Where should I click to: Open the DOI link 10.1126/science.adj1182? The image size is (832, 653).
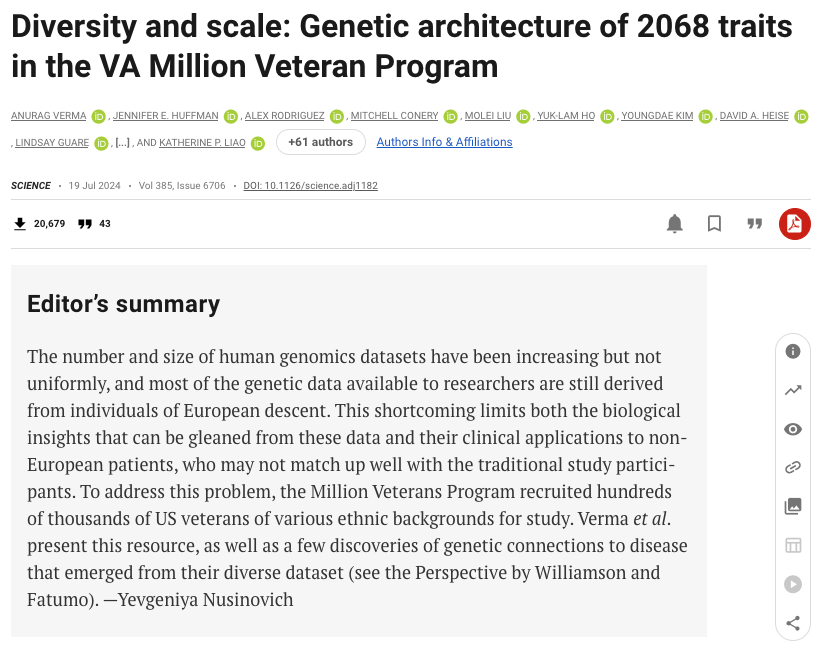(310, 186)
